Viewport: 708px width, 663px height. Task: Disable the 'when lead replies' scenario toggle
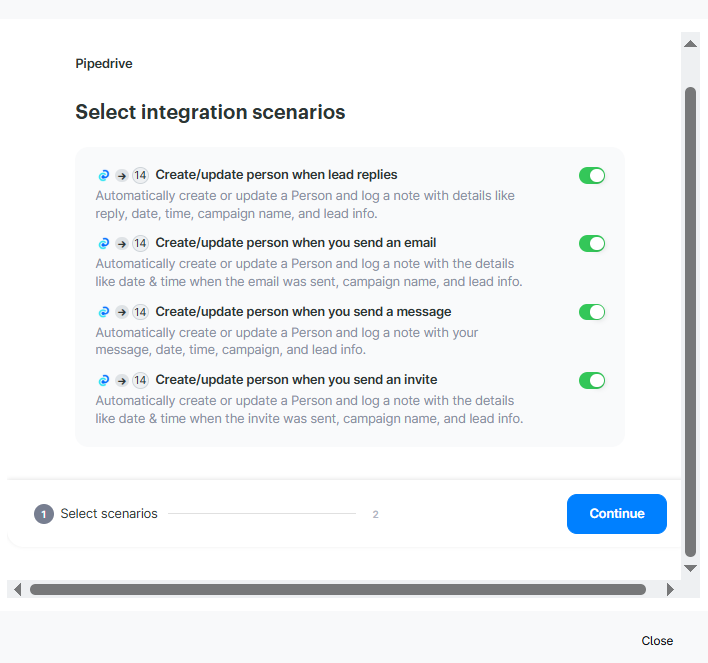(592, 176)
